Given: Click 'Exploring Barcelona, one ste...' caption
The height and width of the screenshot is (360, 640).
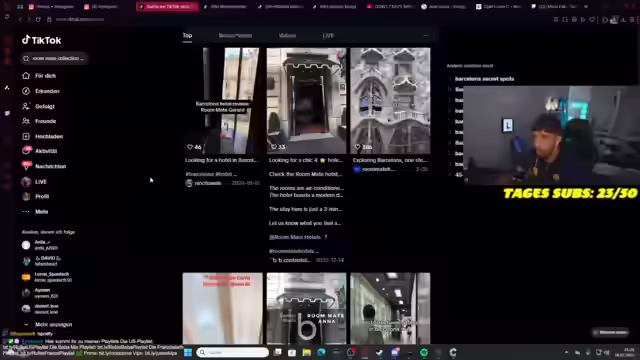Looking at the screenshot, I should coord(390,160).
